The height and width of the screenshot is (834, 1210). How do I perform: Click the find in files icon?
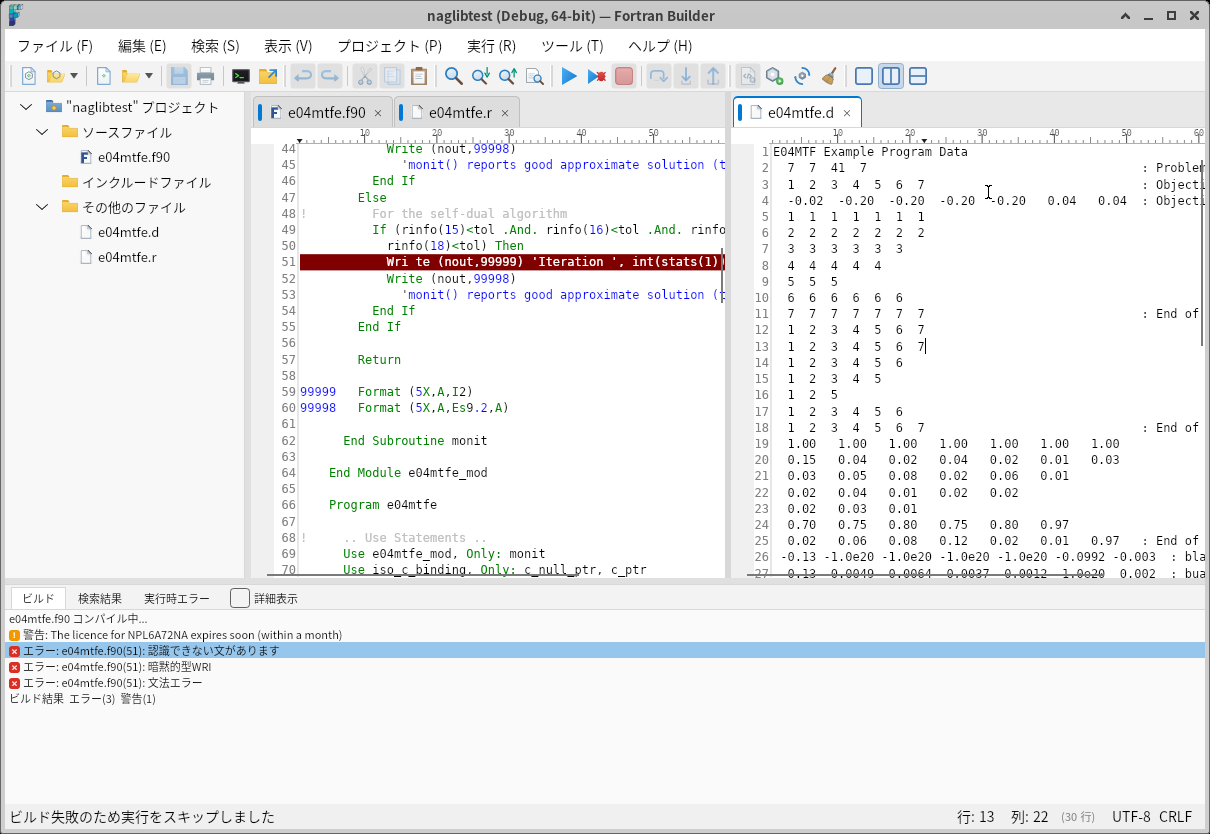pyautogui.click(x=535, y=76)
